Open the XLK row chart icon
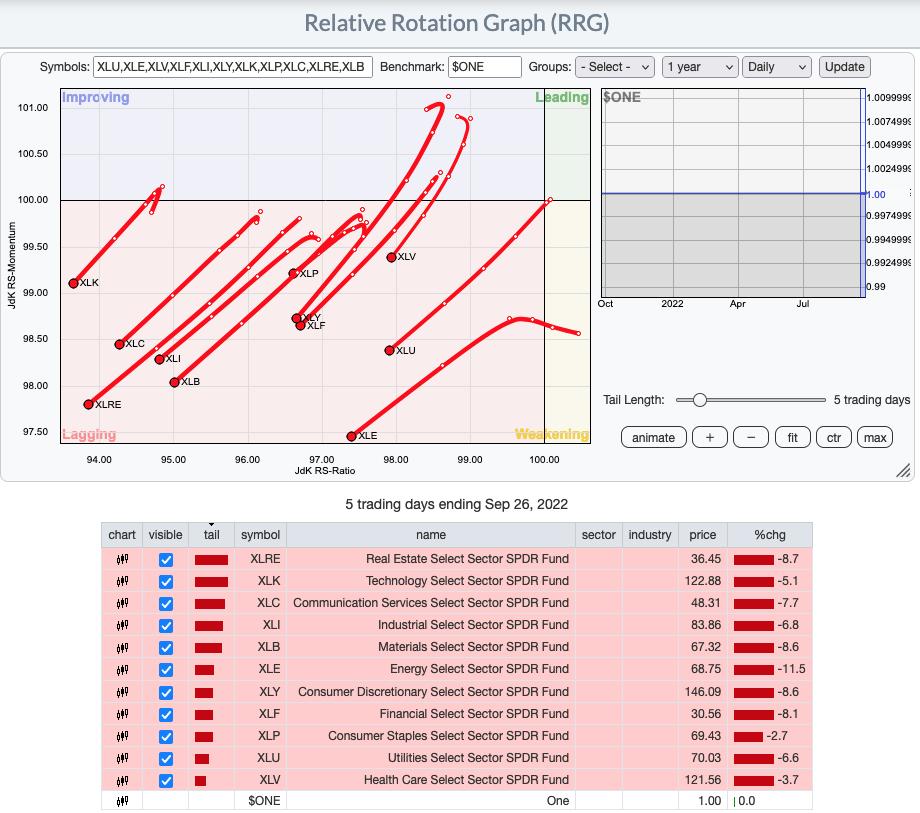 (122, 581)
